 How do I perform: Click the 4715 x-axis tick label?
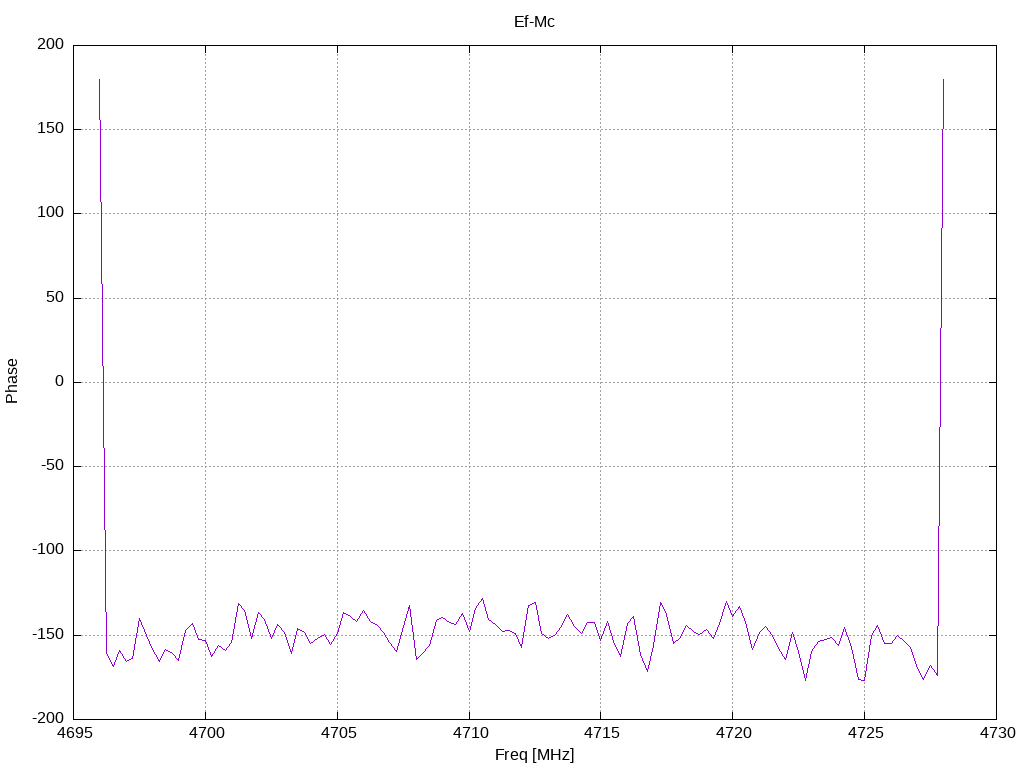pyautogui.click(x=601, y=733)
